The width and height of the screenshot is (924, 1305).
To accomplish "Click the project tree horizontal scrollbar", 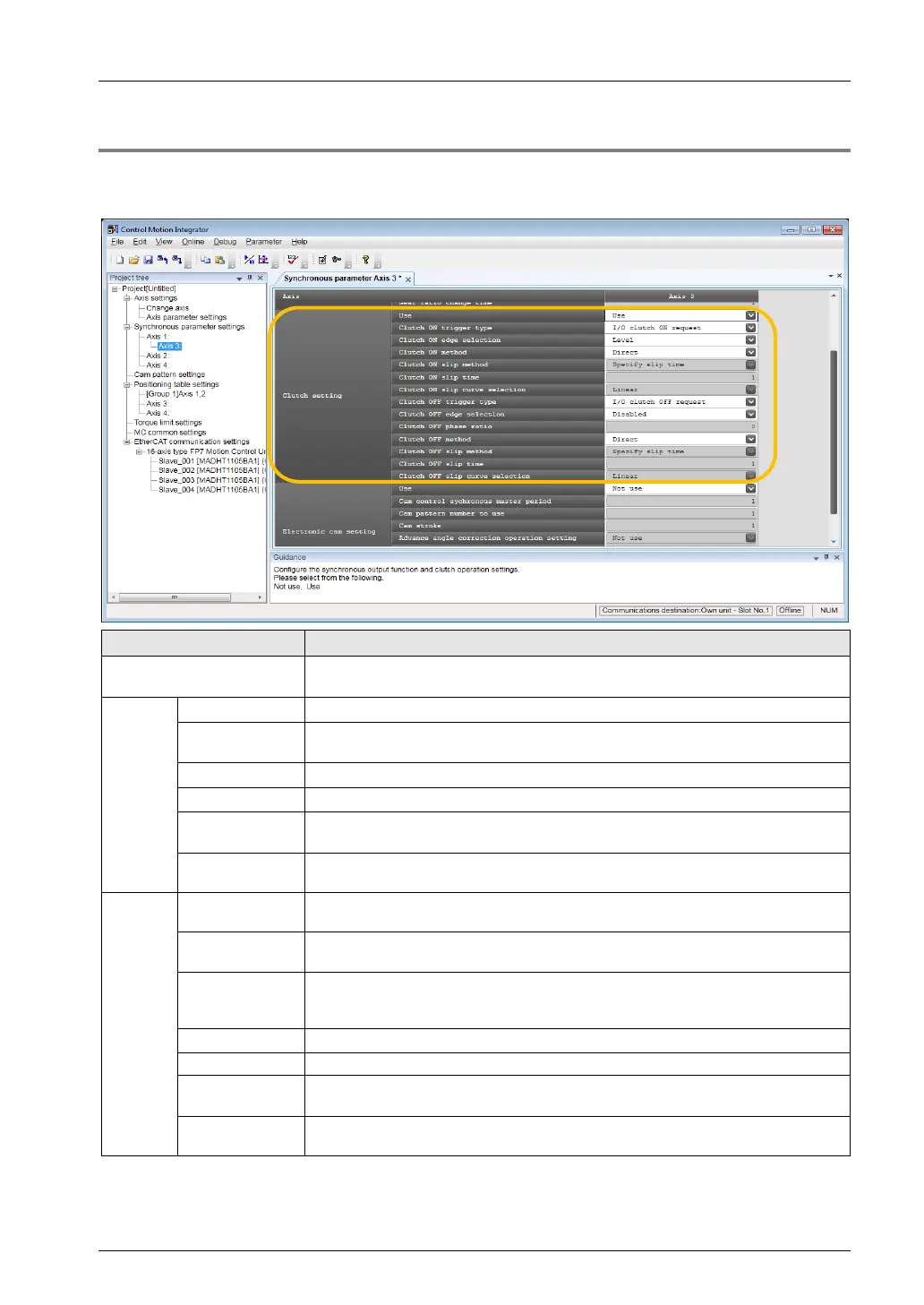I will [x=175, y=597].
